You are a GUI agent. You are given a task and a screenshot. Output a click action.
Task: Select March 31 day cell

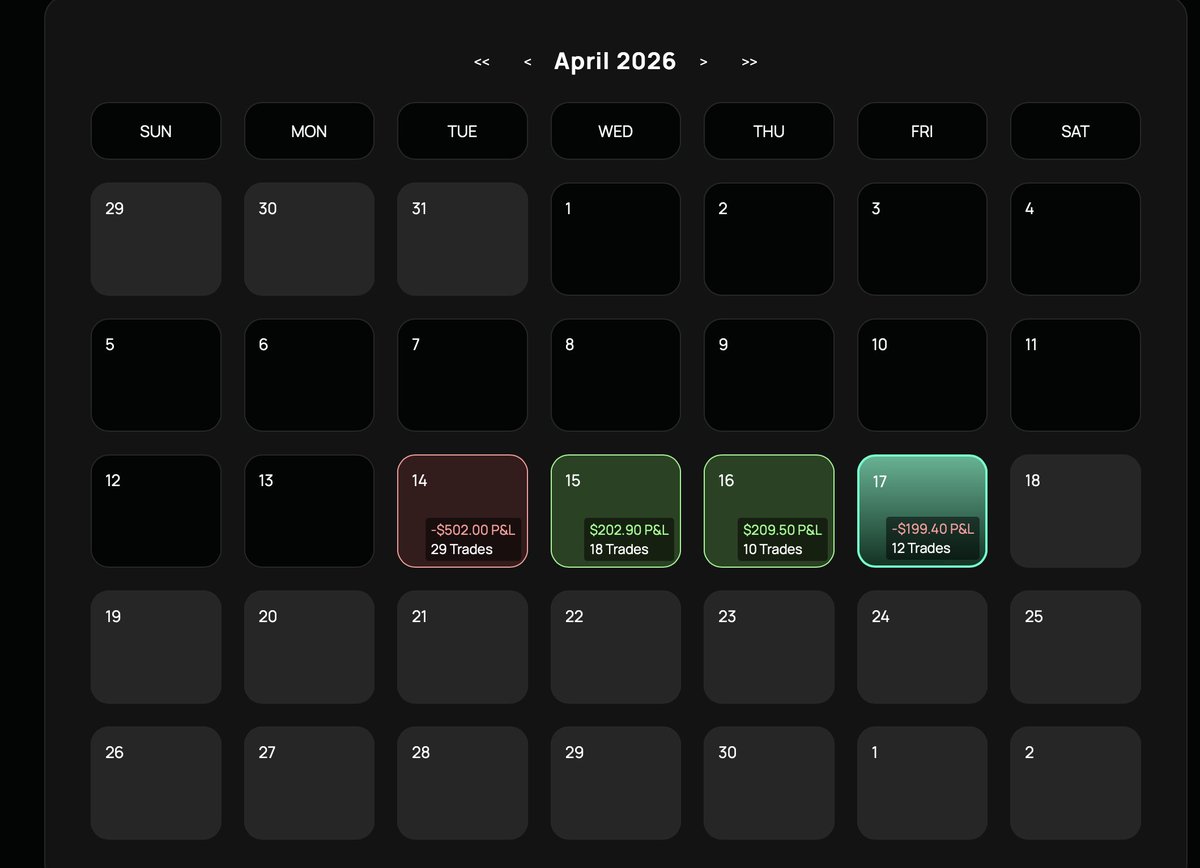462,239
